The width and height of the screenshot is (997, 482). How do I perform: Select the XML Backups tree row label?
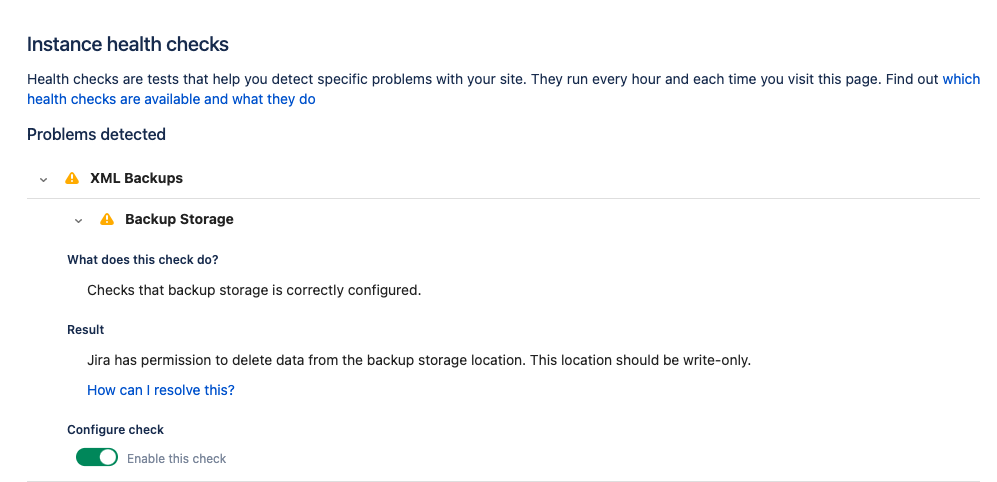pyautogui.click(x=136, y=179)
